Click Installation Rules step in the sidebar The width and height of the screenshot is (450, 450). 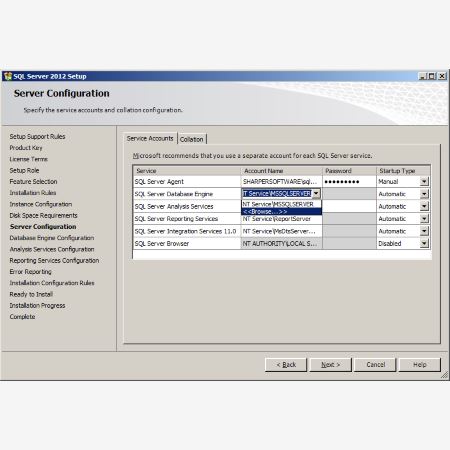(33, 193)
